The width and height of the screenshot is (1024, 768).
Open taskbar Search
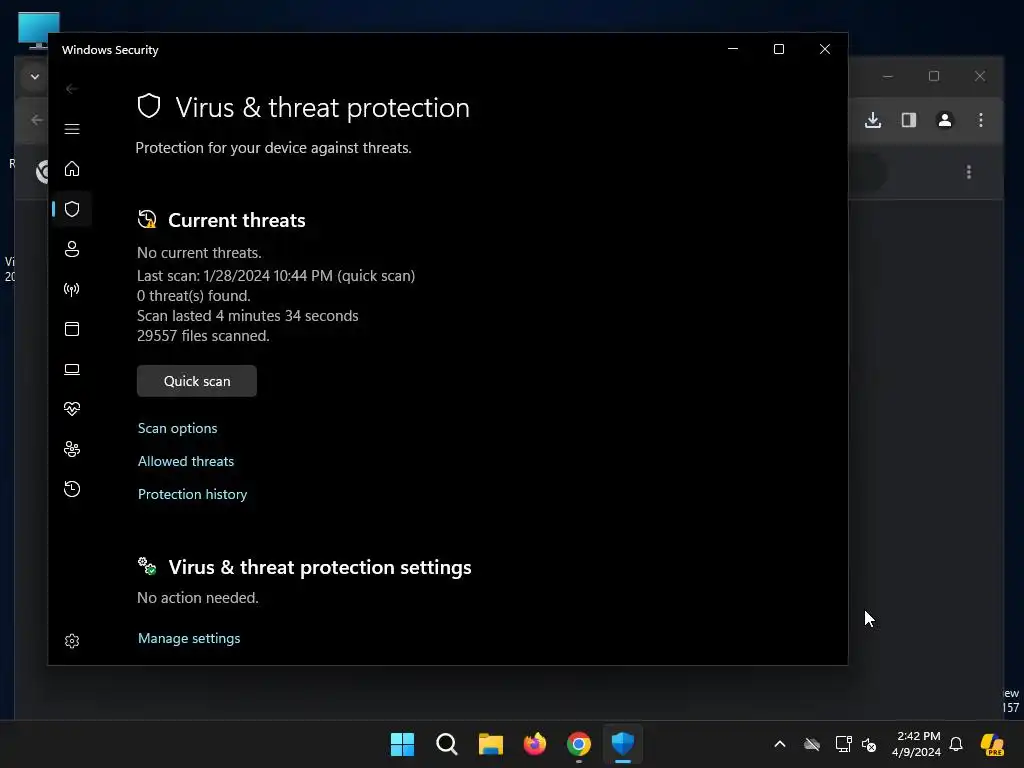tap(447, 744)
